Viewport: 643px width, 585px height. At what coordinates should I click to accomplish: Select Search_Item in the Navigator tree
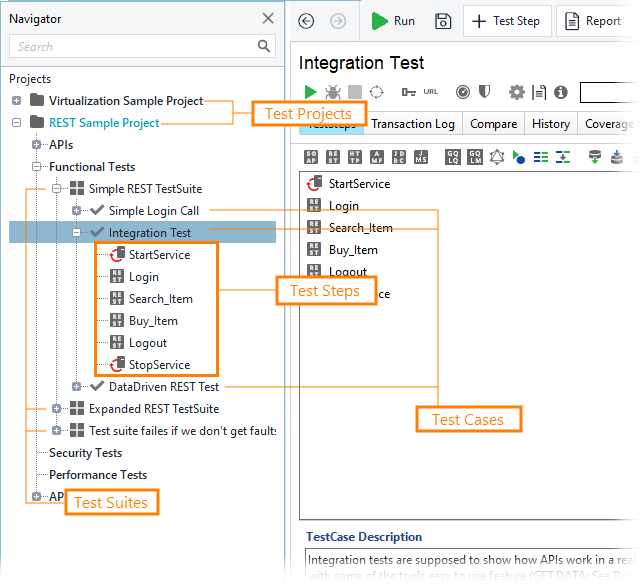(x=160, y=299)
